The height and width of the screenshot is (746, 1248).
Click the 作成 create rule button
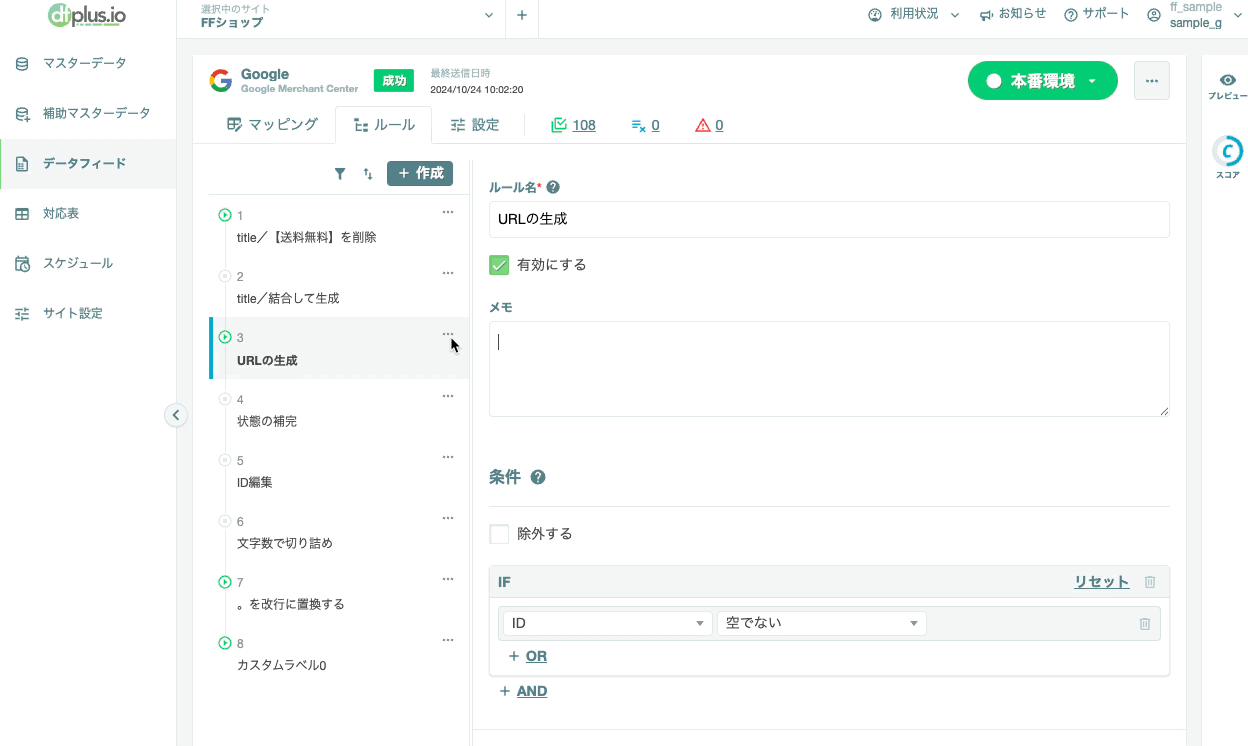(x=420, y=174)
